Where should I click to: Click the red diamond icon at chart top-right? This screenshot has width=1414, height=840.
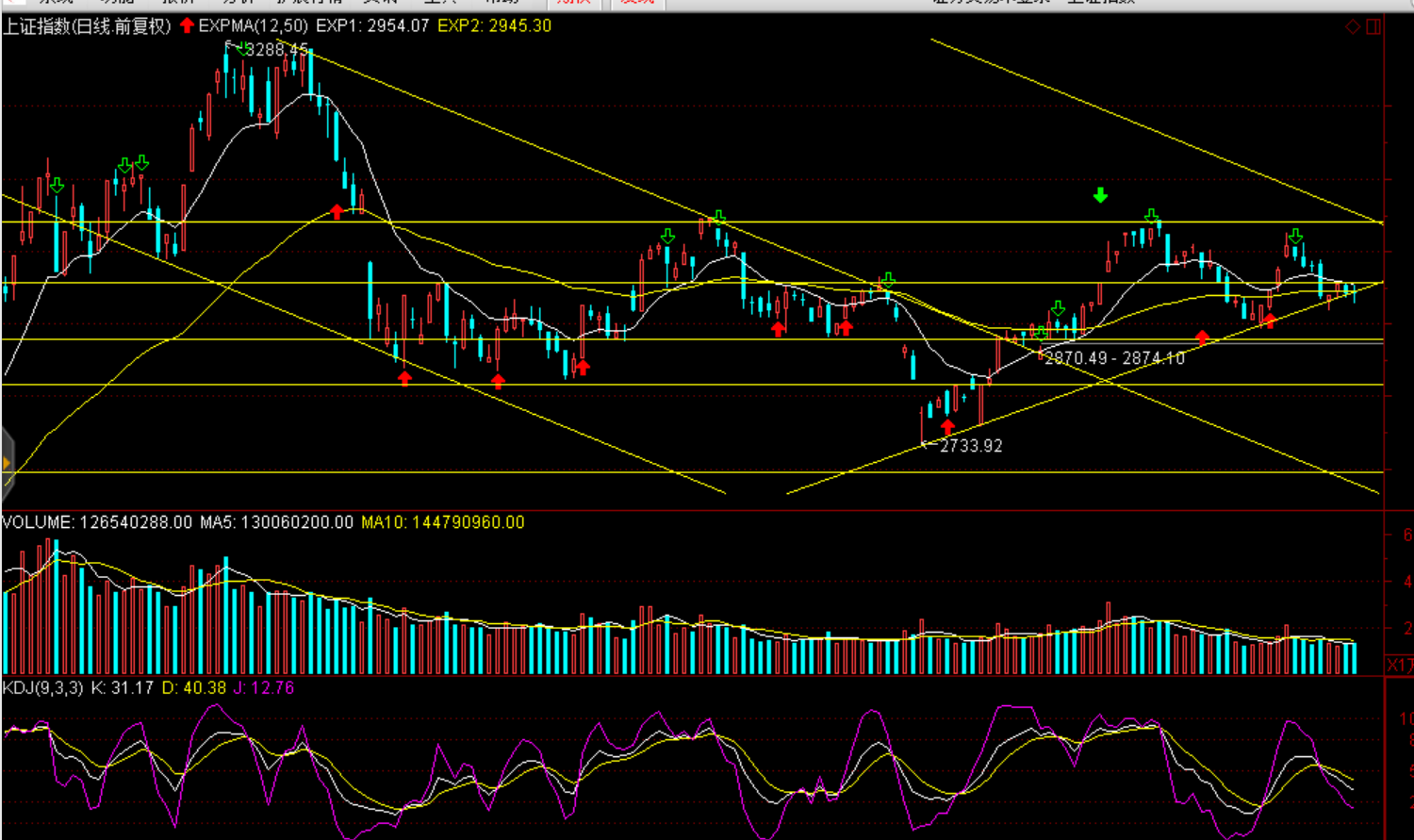(x=1353, y=26)
